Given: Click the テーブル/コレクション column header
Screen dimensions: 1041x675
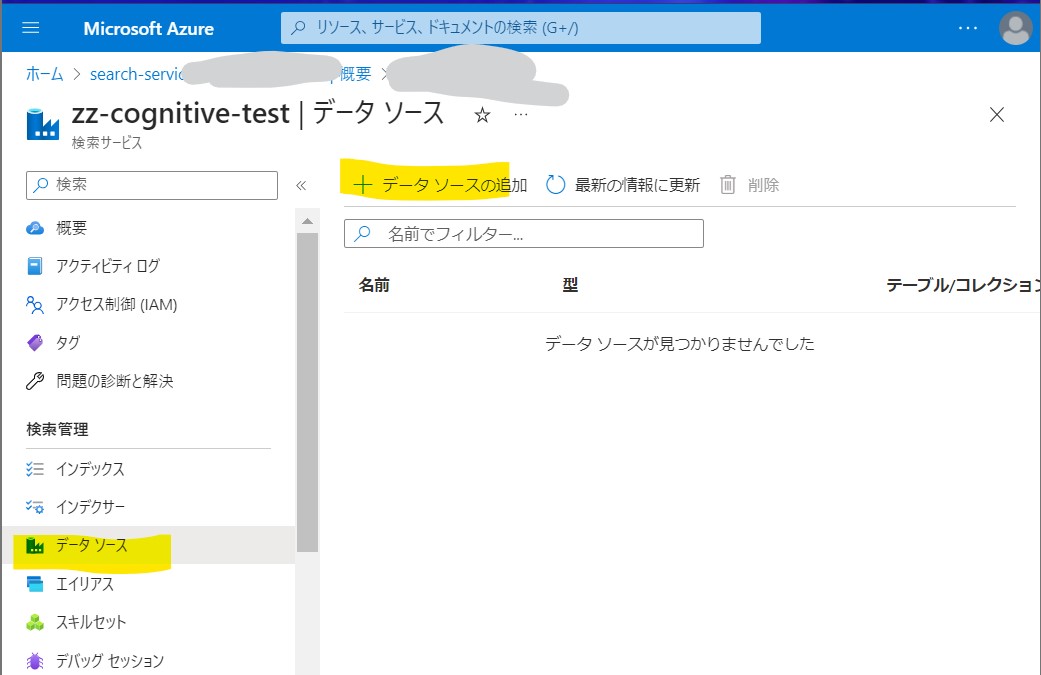Looking at the screenshot, I should click(963, 285).
